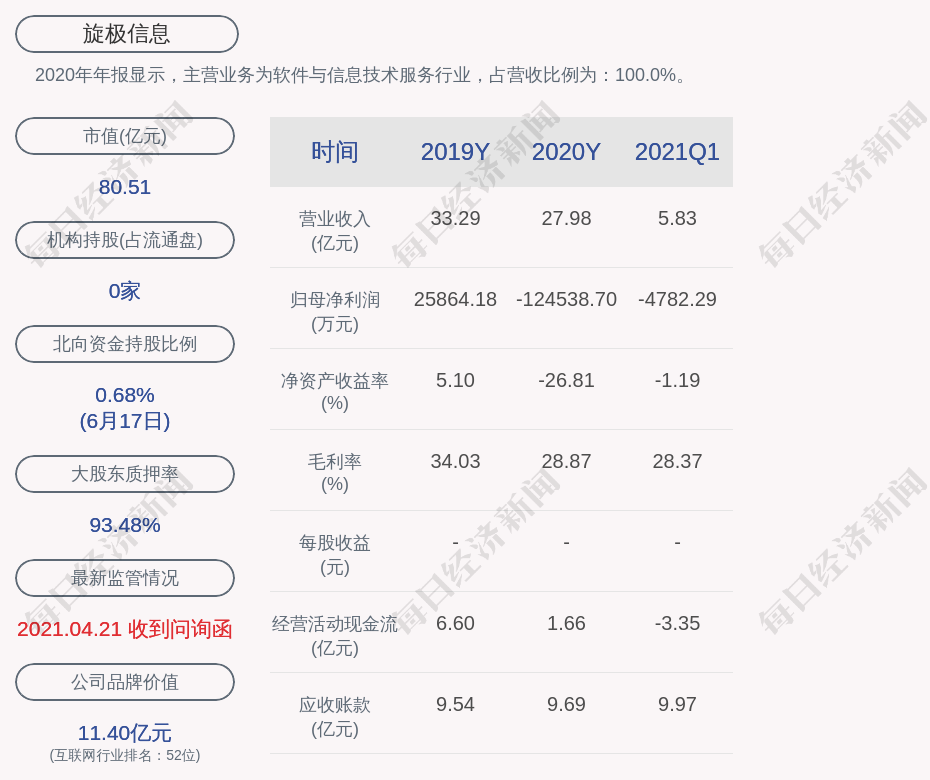Click the 大股东质押率 label pill

pyautogui.click(x=125, y=474)
